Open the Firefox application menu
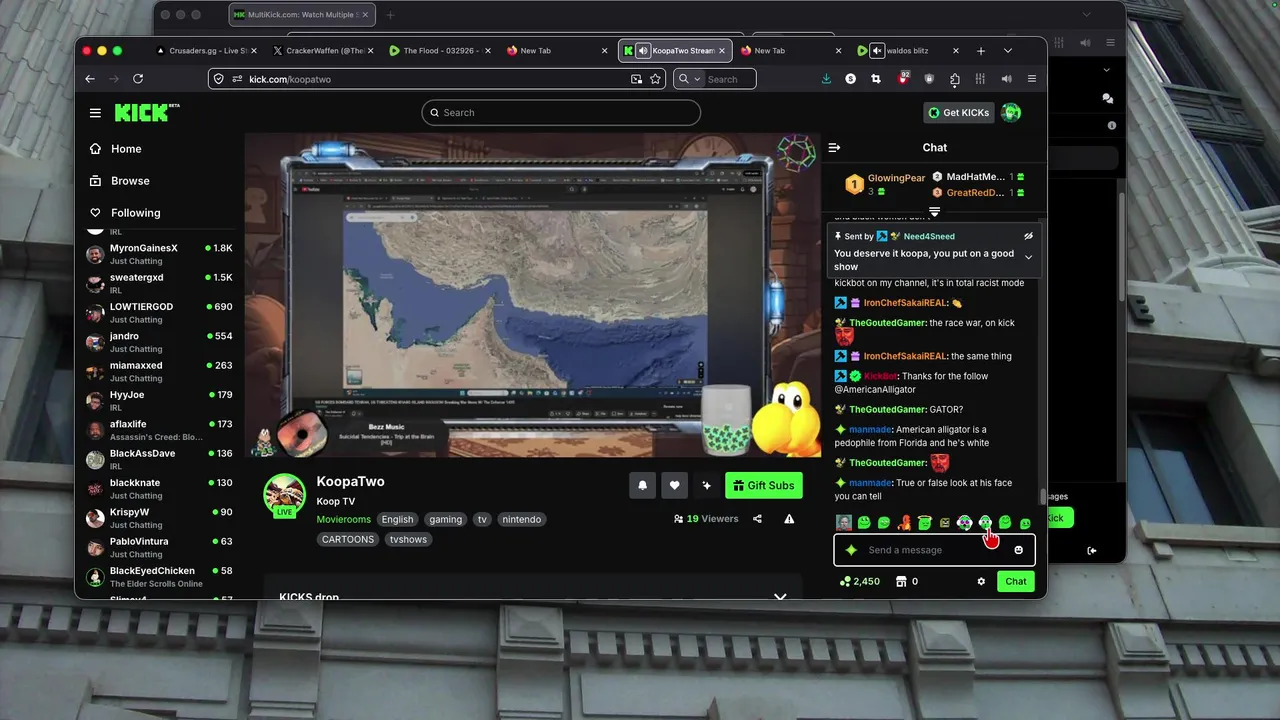Viewport: 1280px width, 720px height. (x=1032, y=79)
